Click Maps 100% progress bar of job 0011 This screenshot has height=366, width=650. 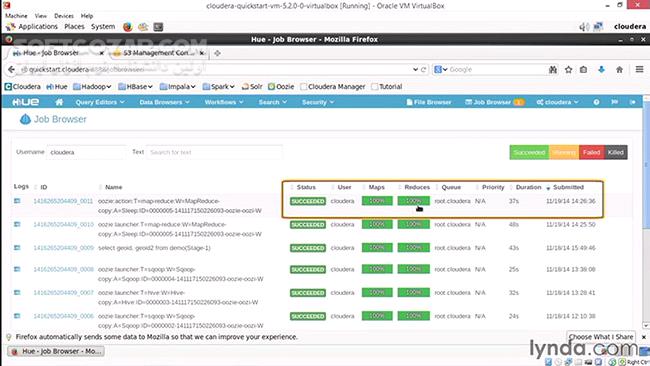(x=377, y=201)
